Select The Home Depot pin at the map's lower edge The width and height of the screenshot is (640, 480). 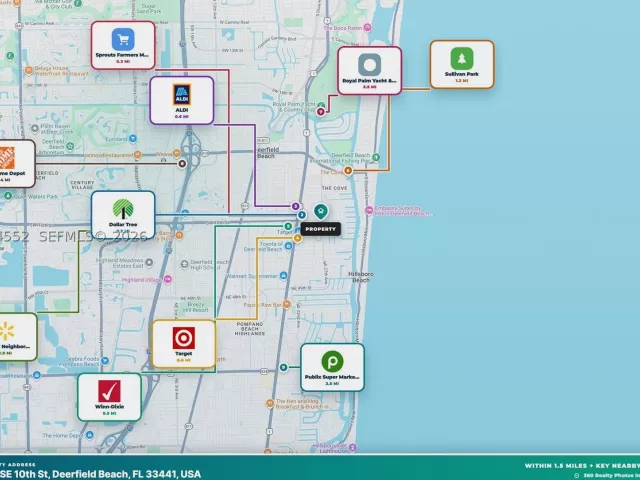pos(89,435)
